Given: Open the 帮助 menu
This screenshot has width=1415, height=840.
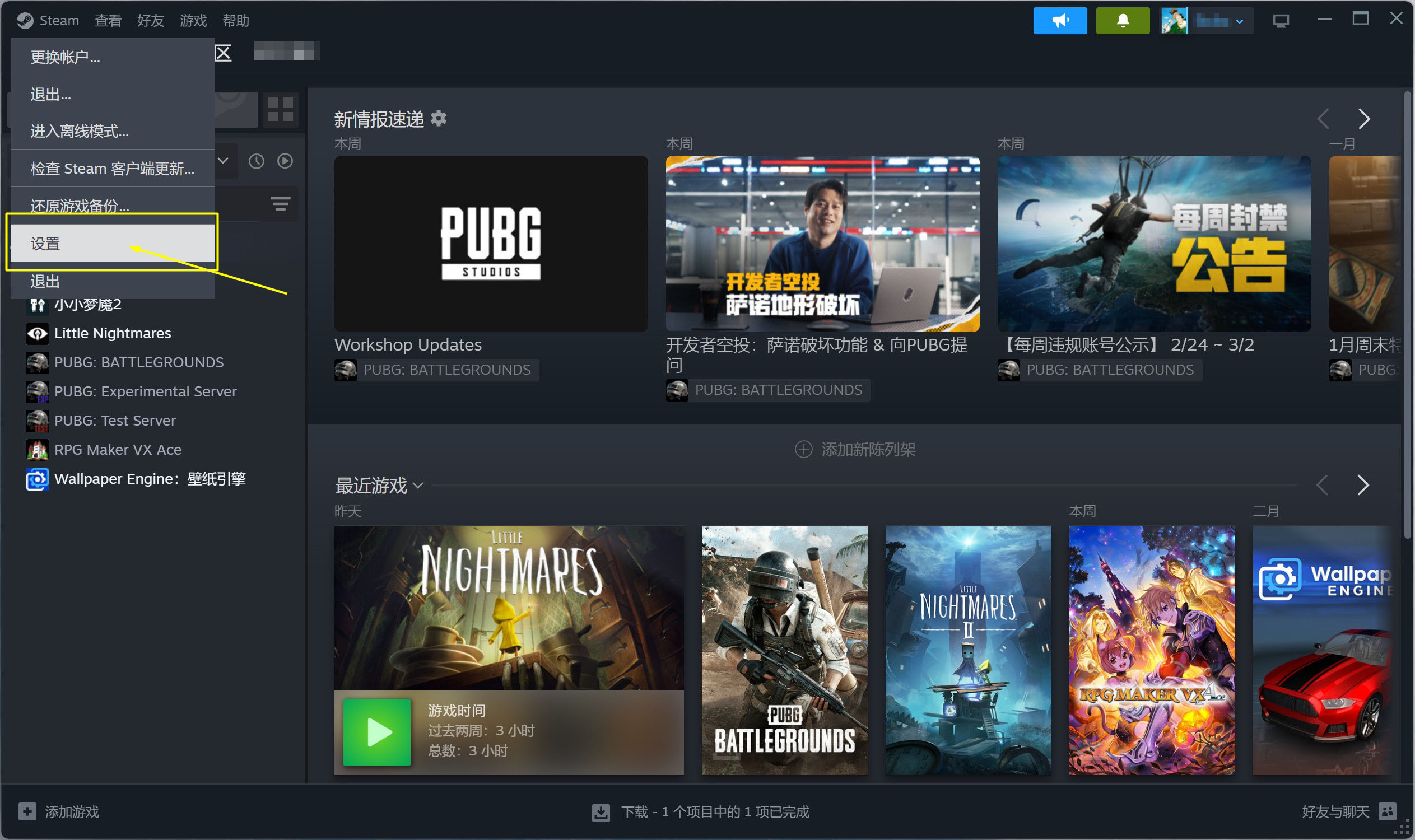Looking at the screenshot, I should 235,21.
